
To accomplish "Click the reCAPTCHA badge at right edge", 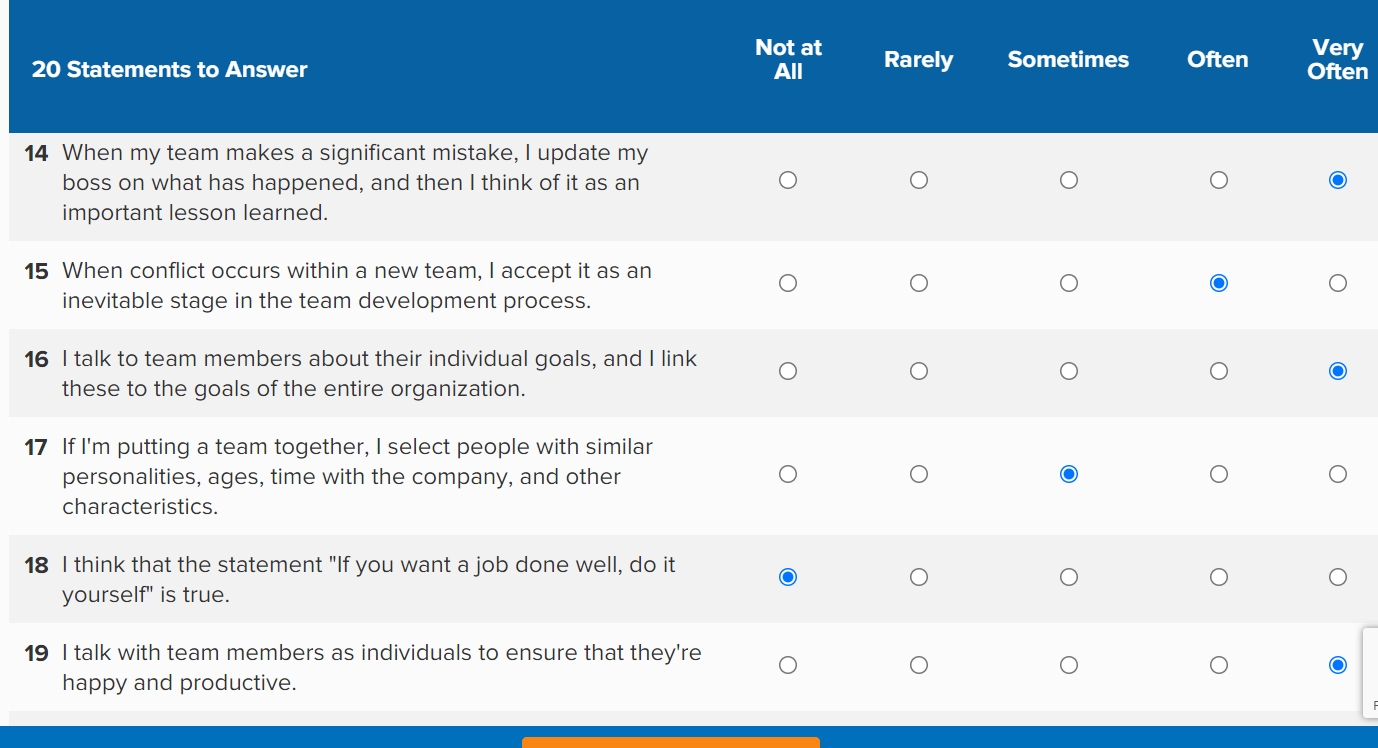I will (1370, 672).
